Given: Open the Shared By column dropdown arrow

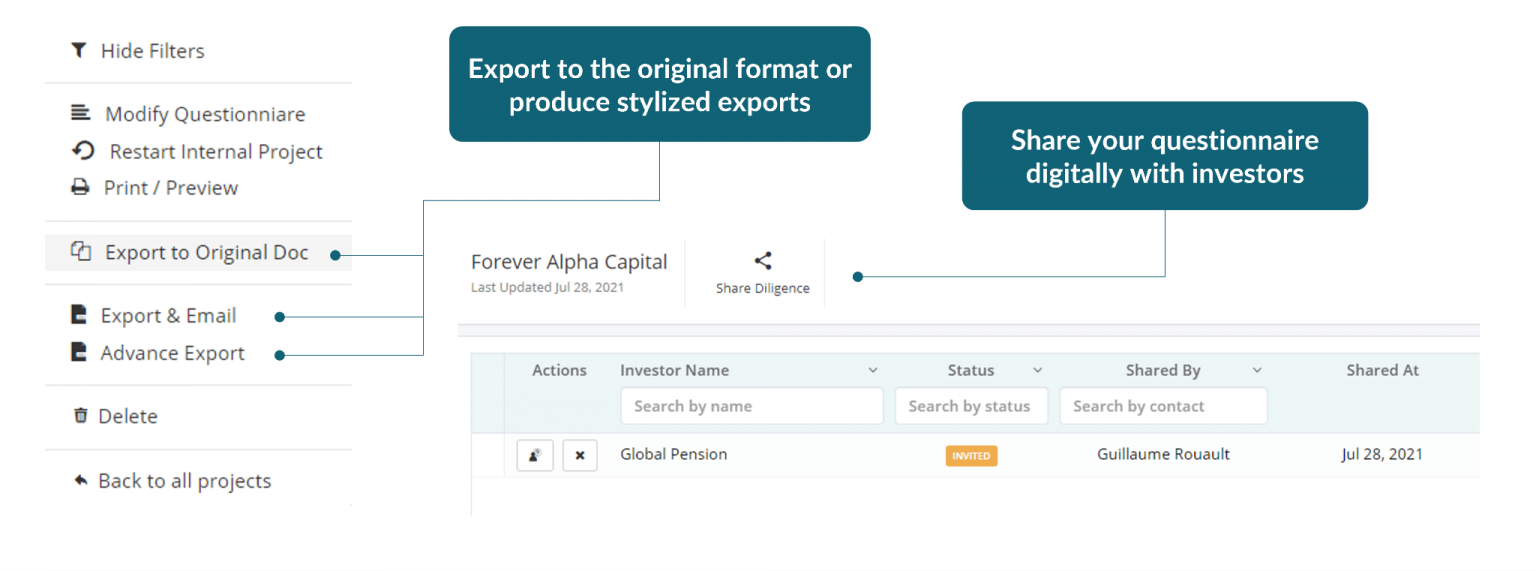Looking at the screenshot, I should pyautogui.click(x=1257, y=370).
